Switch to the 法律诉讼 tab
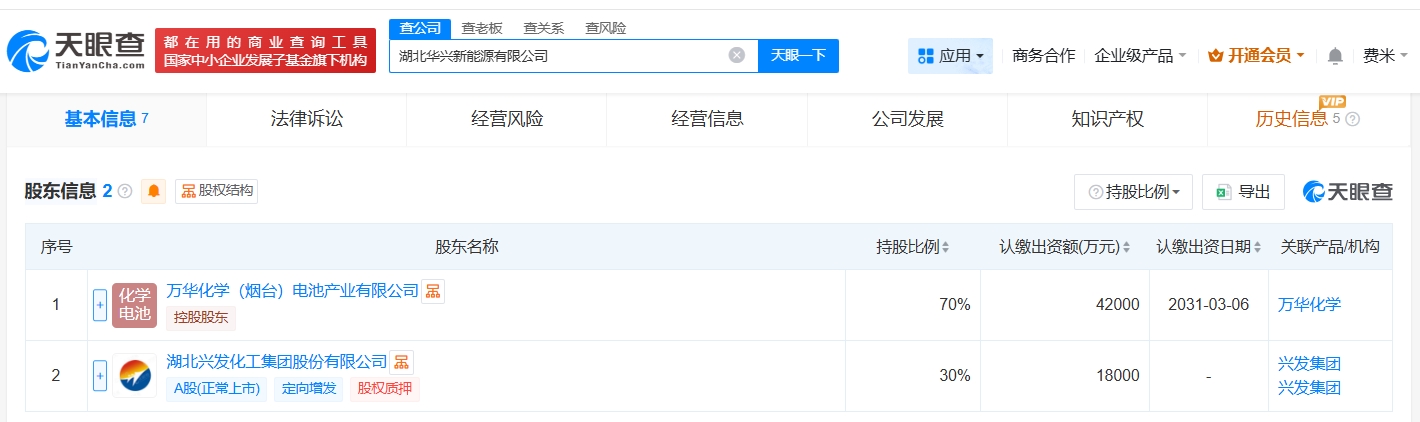The height and width of the screenshot is (422, 1420). [307, 120]
